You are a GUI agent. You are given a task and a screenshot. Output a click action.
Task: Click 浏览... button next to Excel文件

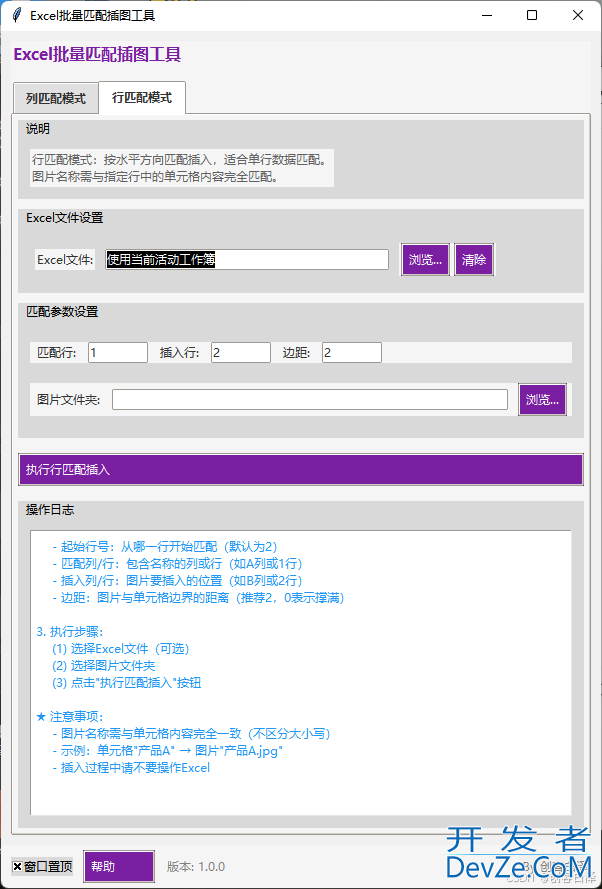click(425, 260)
